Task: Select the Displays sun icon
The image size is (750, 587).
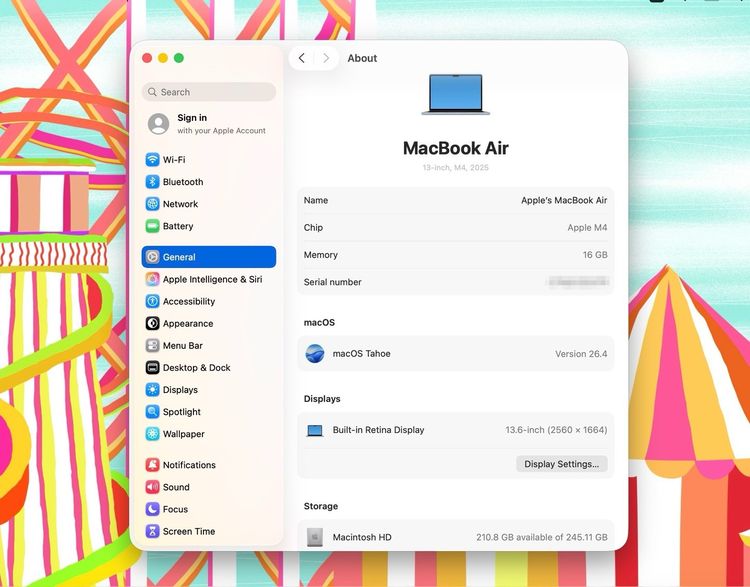Action: (153, 389)
